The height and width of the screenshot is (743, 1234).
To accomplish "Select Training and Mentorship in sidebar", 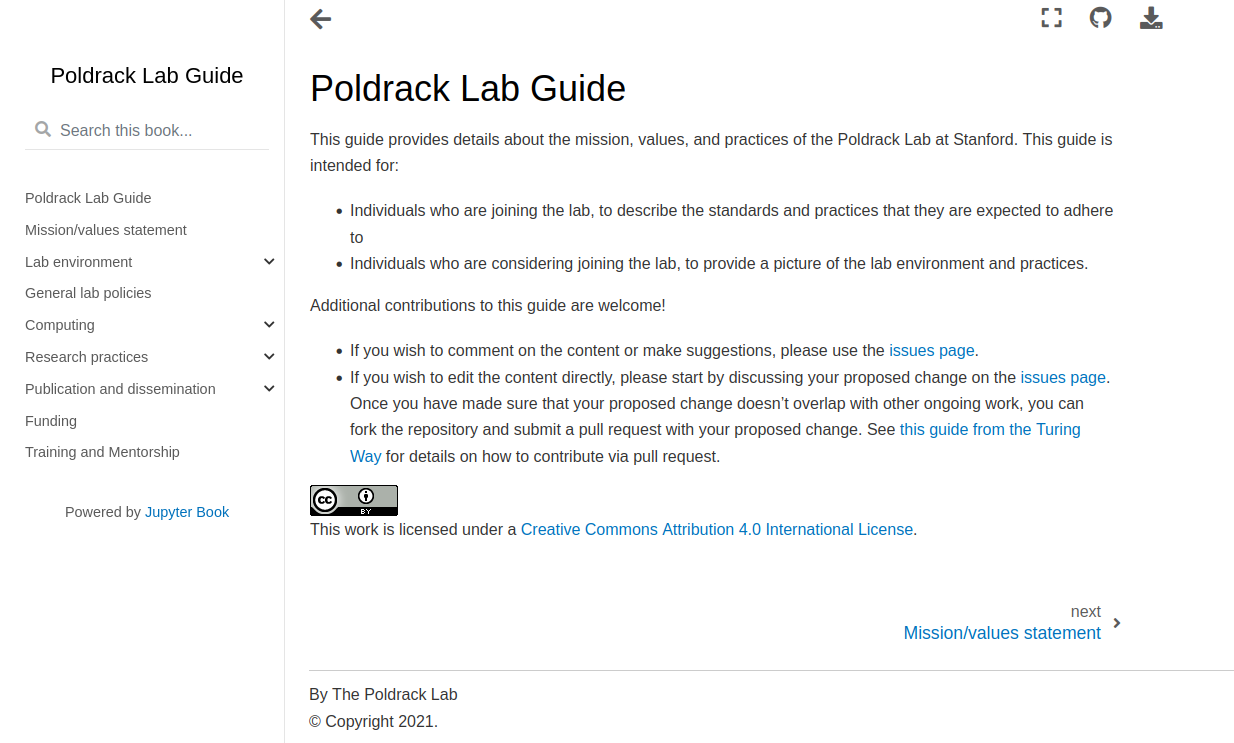I will (x=102, y=452).
